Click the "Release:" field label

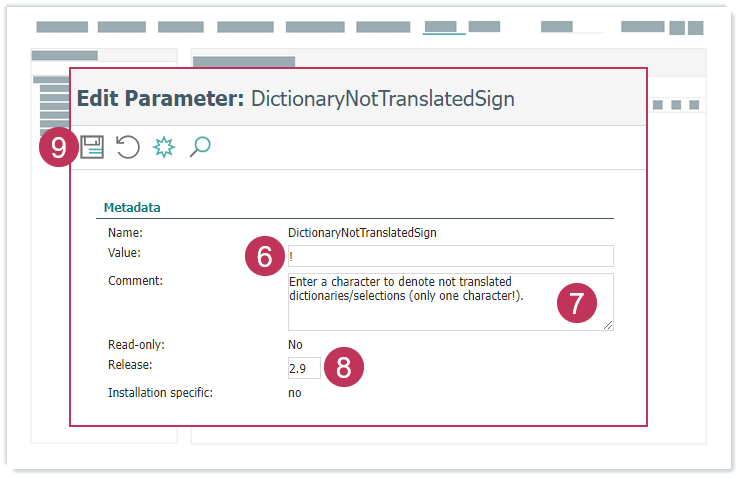coord(130,364)
